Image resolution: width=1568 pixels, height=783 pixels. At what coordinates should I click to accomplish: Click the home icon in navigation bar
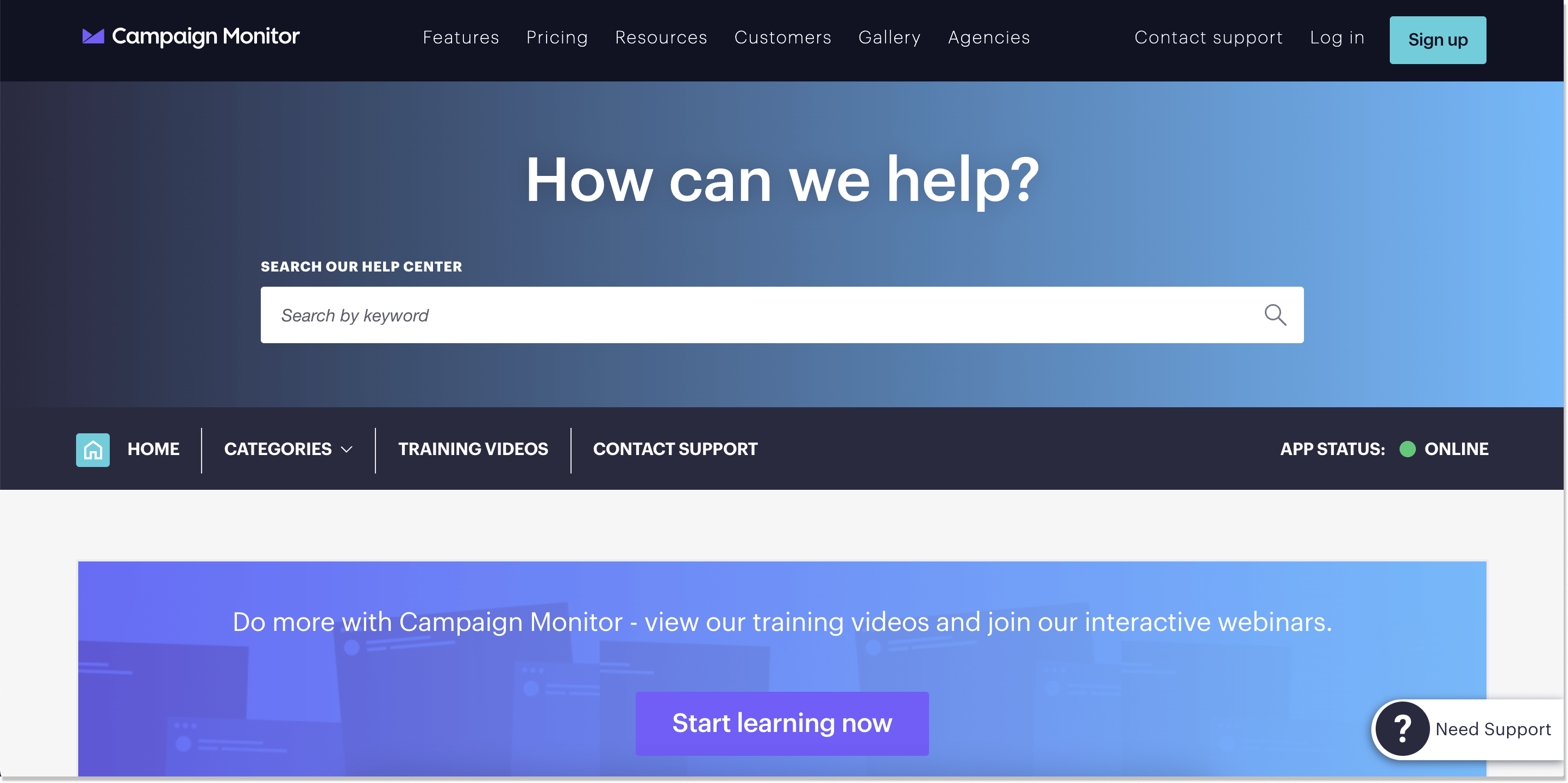(92, 449)
